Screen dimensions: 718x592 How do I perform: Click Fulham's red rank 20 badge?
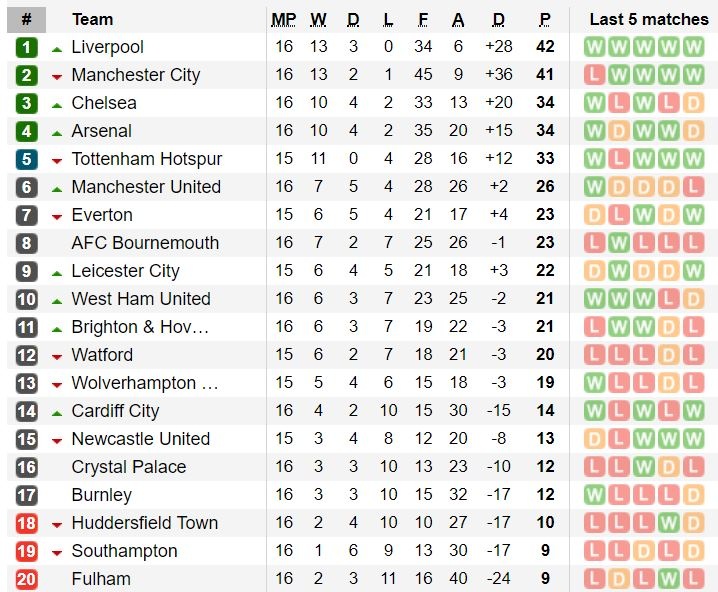(x=26, y=579)
